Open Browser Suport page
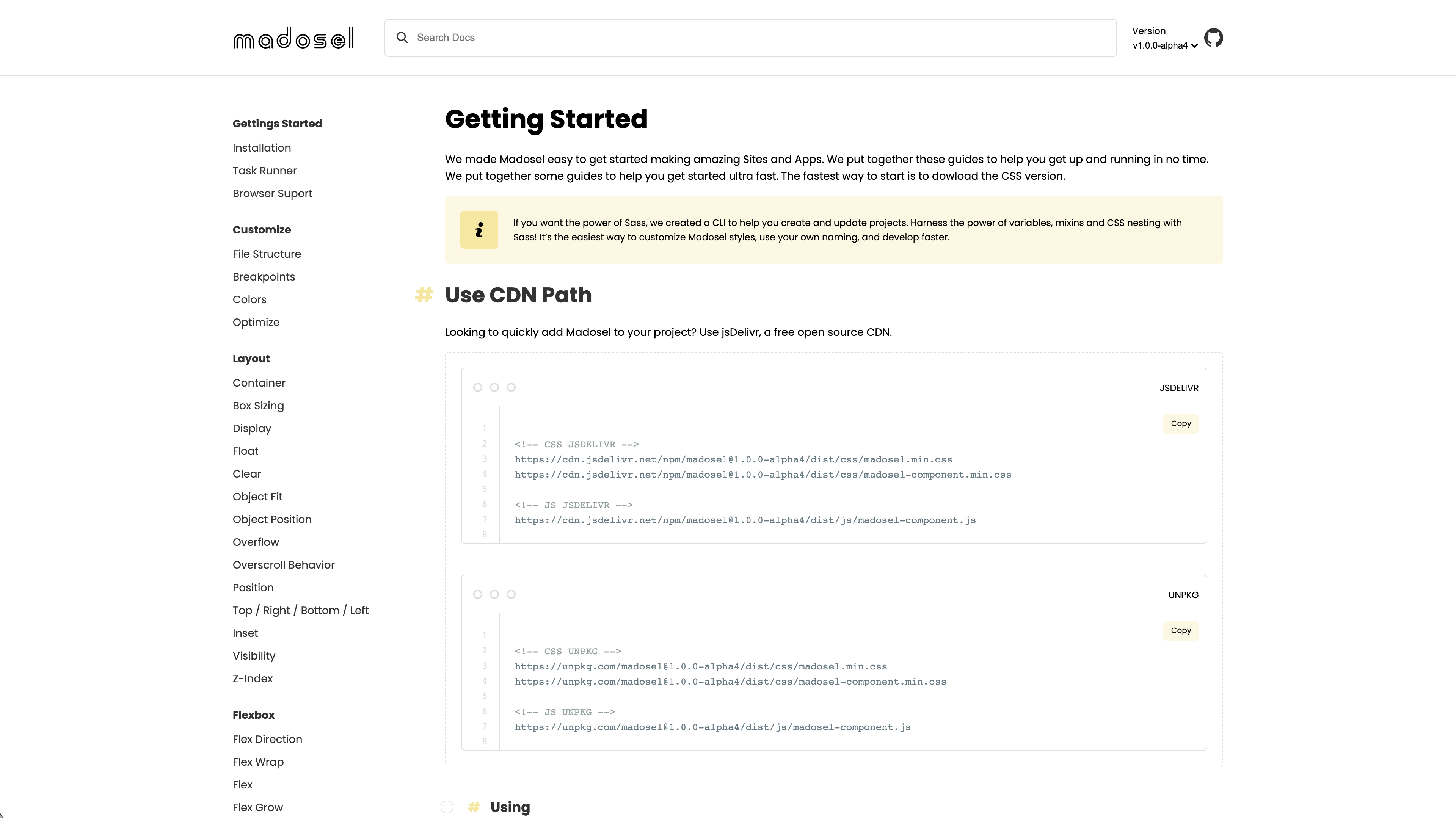 pyautogui.click(x=273, y=193)
